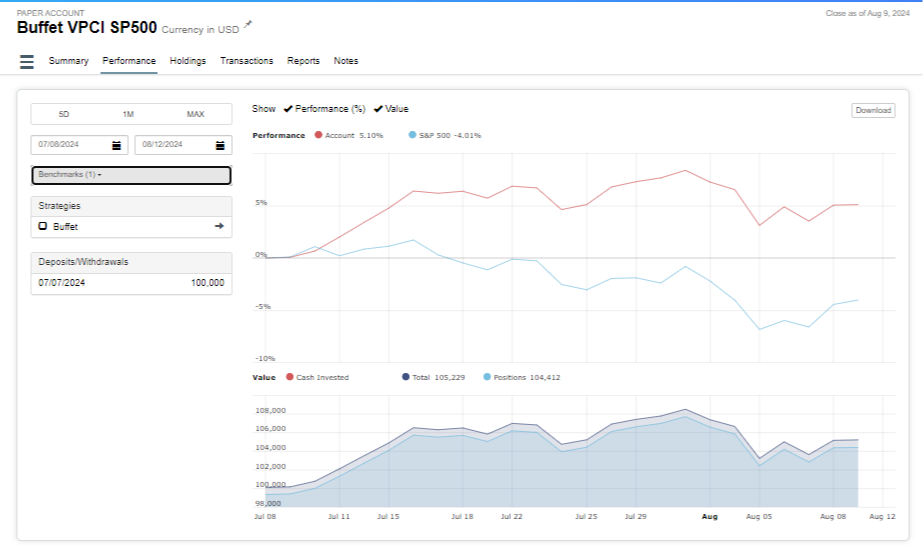
Task: Check the Buffet strategy checkbox
Action: [43, 227]
